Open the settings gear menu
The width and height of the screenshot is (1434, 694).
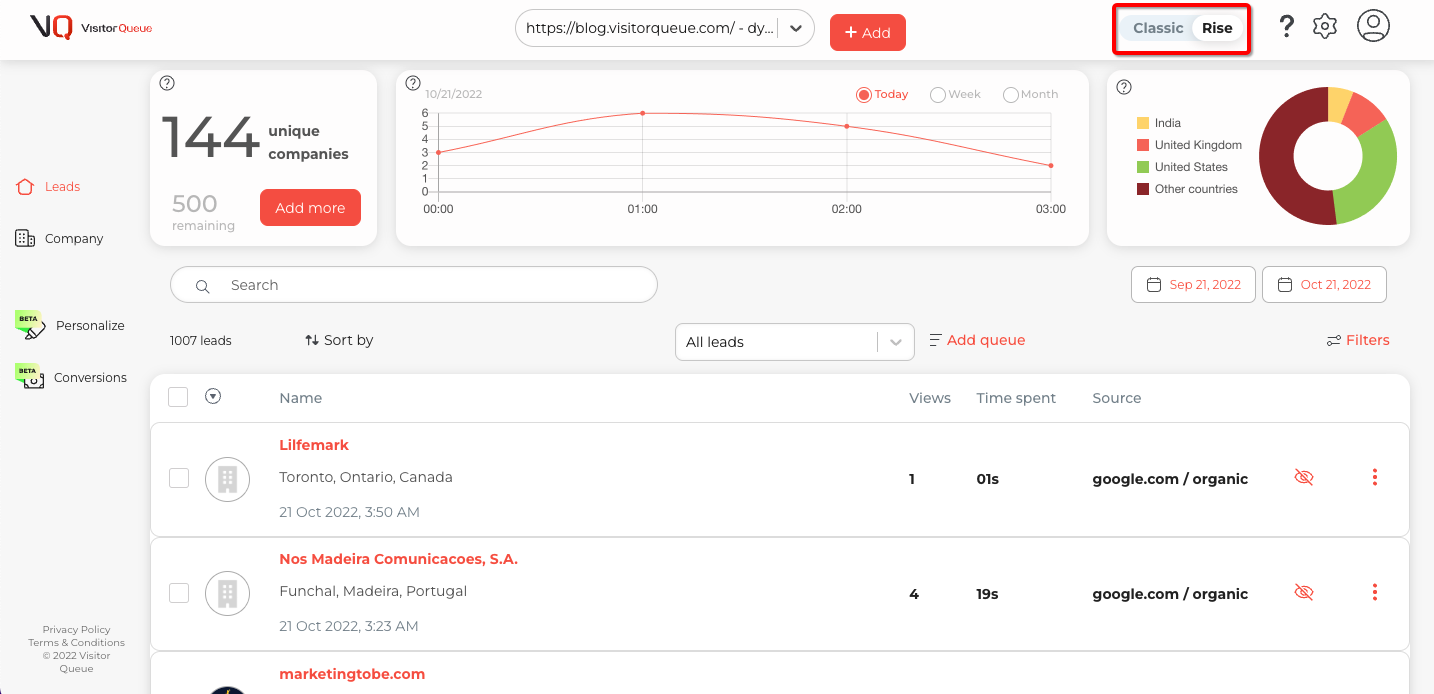click(x=1324, y=26)
